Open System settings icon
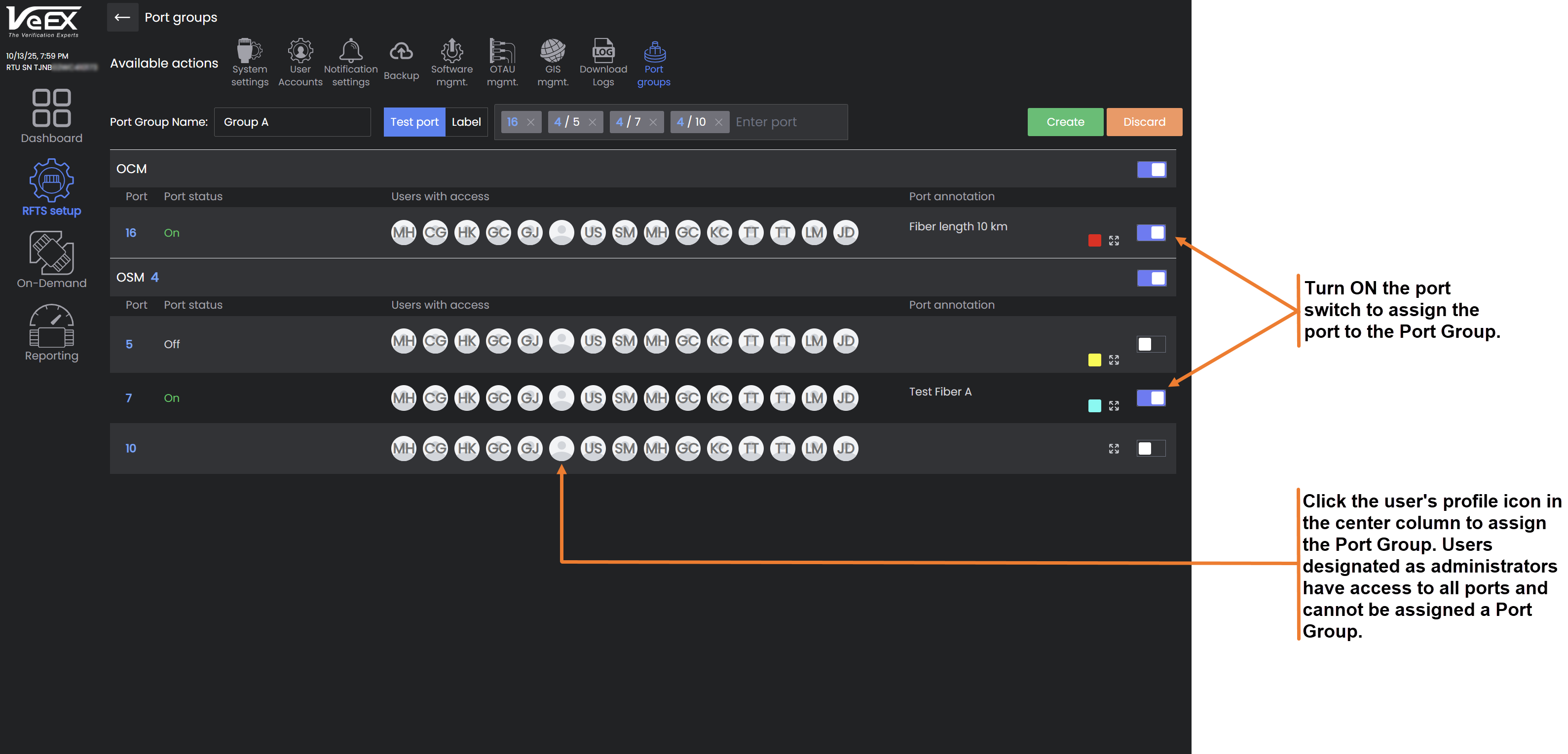Screen dimensions: 1568x754 click(249, 51)
